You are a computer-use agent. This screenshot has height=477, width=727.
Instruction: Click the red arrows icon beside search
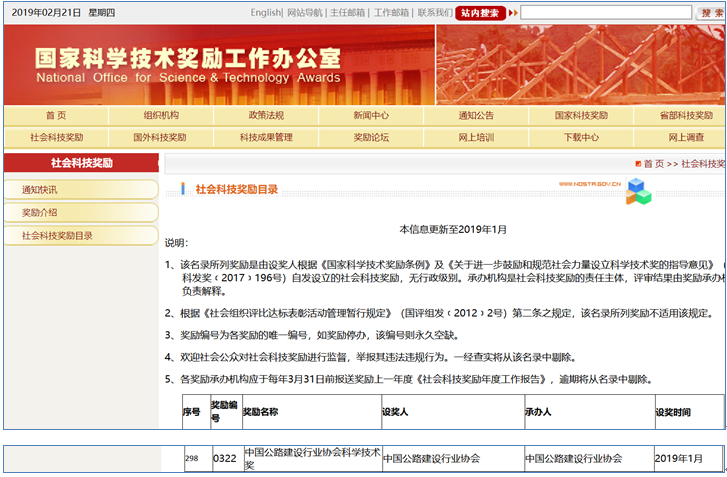513,13
